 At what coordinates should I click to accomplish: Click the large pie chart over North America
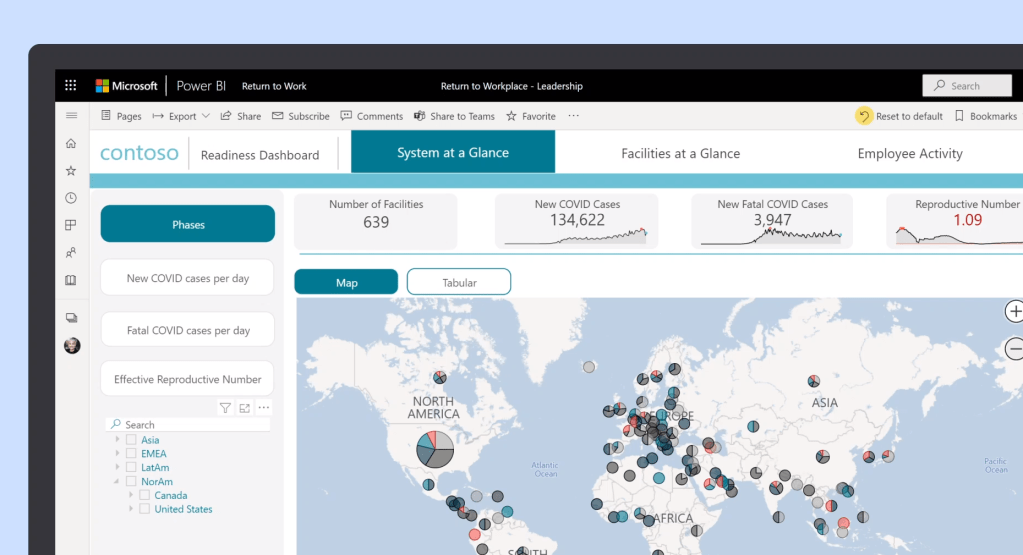[x=435, y=450]
